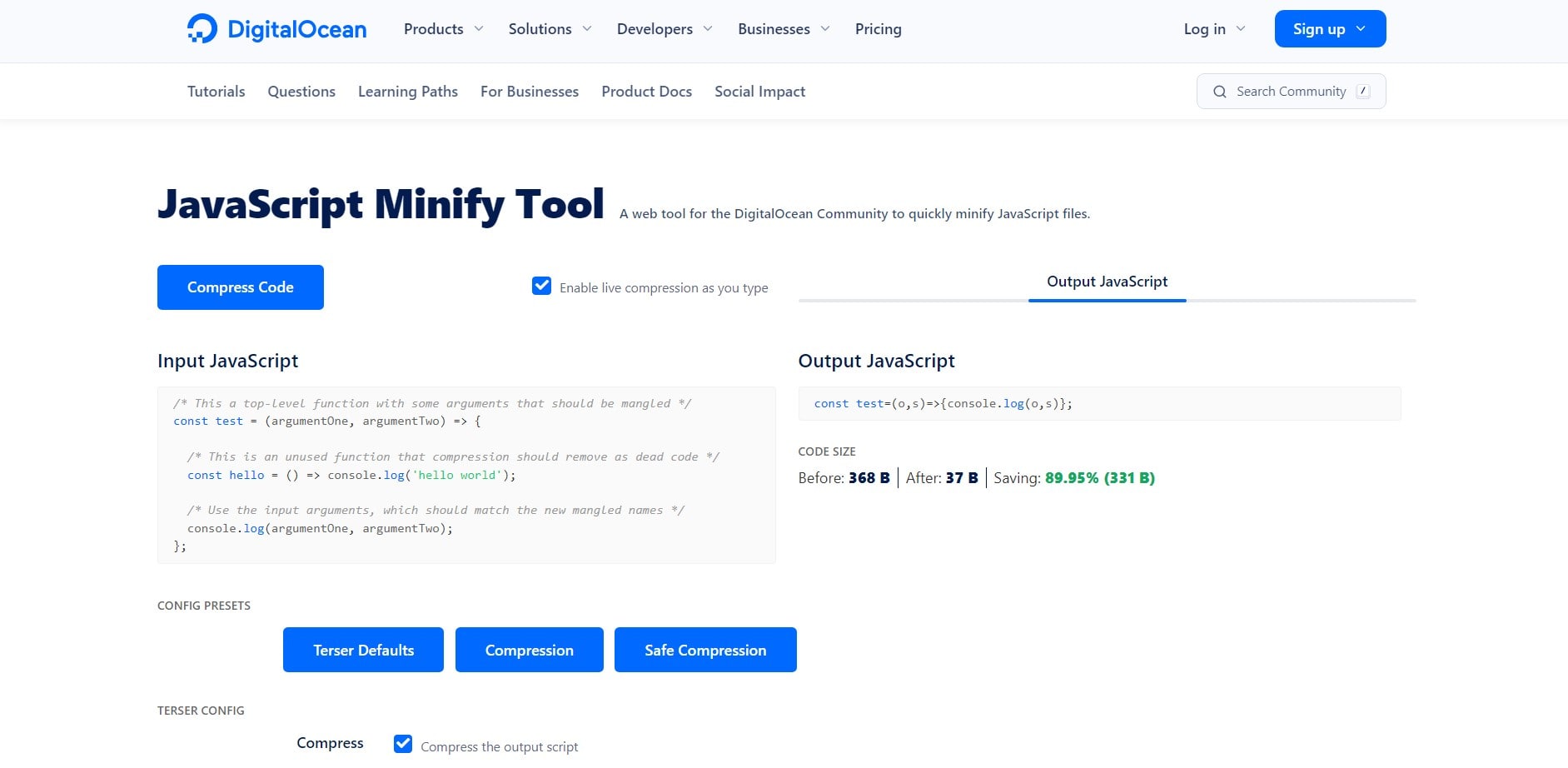Expand the Sign up dropdown
This screenshot has width=1568, height=768.
tap(1361, 28)
